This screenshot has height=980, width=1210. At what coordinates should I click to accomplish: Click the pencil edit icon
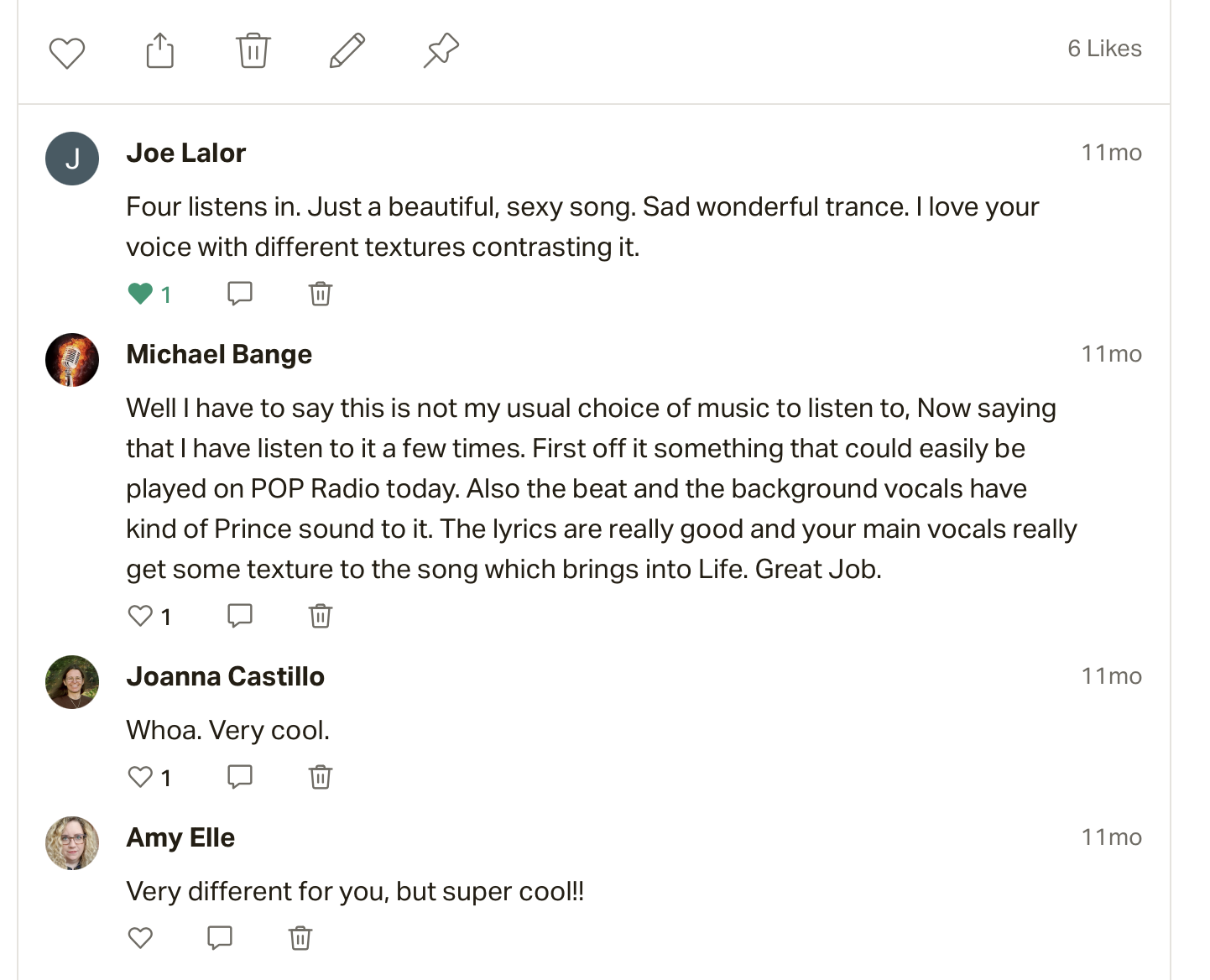[x=347, y=50]
